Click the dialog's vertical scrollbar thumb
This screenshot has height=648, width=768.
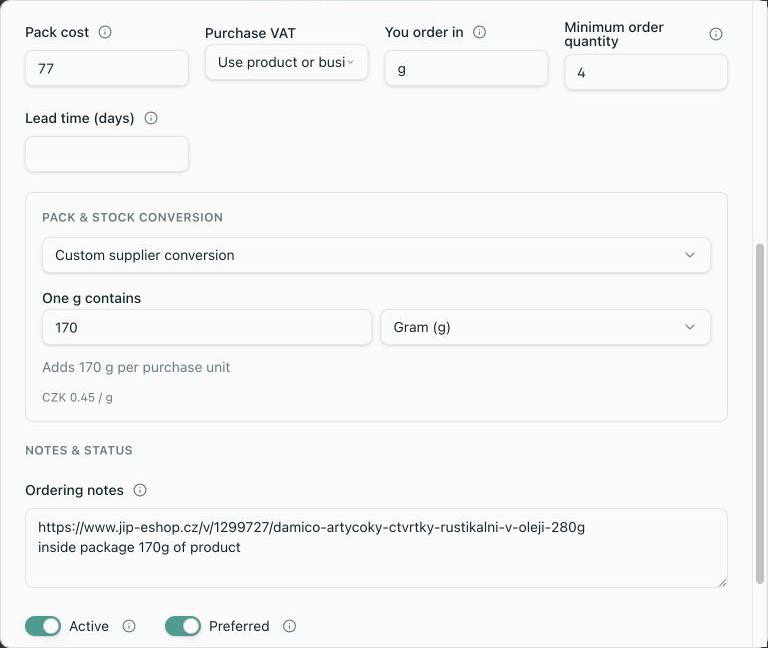(x=760, y=414)
